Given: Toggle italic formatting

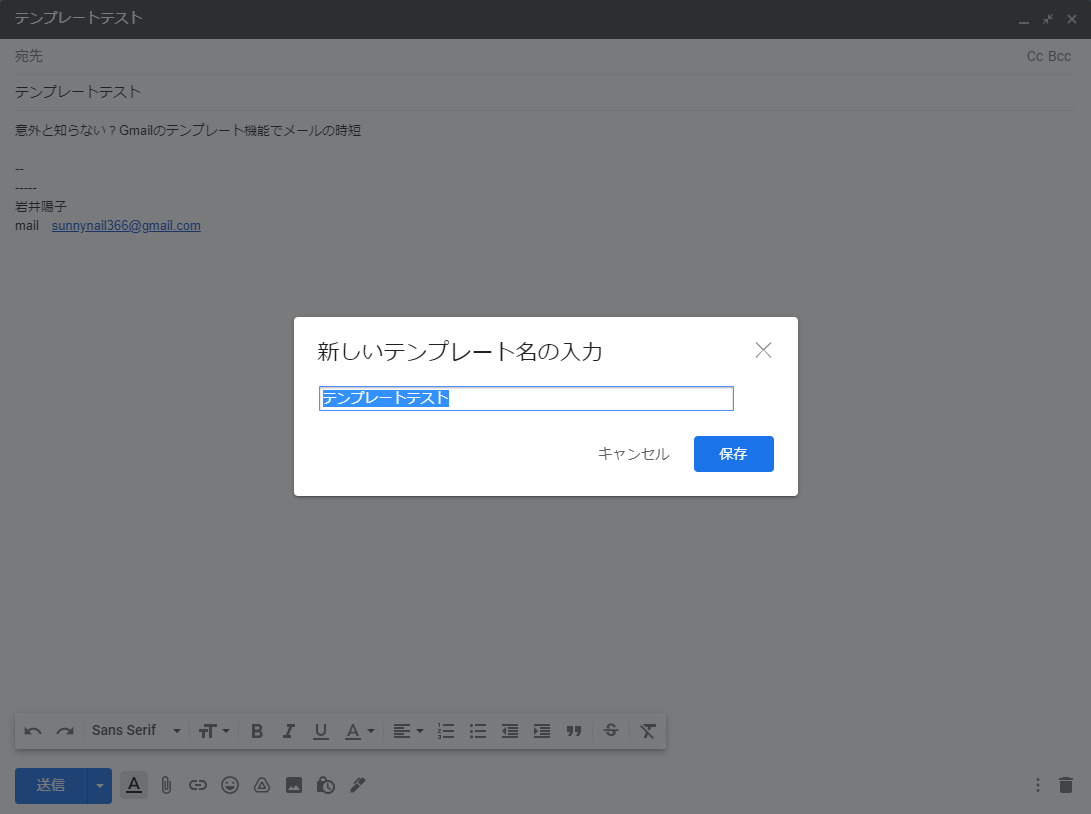Looking at the screenshot, I should click(289, 731).
